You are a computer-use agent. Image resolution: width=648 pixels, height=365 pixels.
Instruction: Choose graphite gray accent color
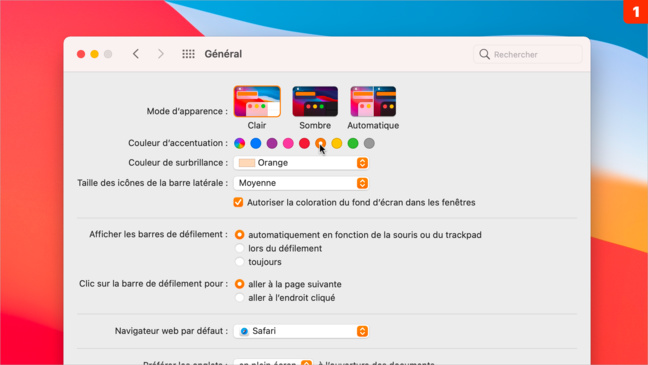pyautogui.click(x=369, y=143)
